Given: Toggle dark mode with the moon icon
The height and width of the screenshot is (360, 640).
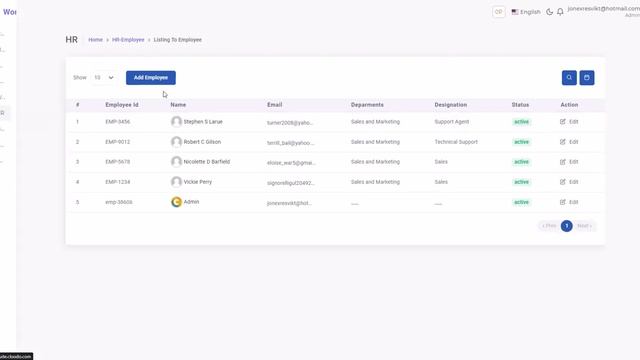Looking at the screenshot, I should click(549, 12).
